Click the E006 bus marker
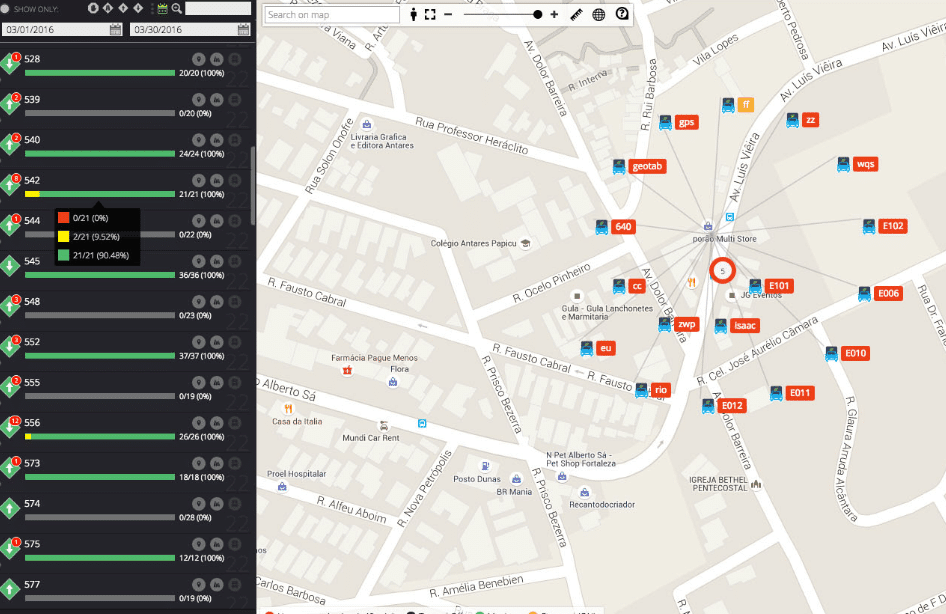The height and width of the screenshot is (614, 946). [x=880, y=294]
